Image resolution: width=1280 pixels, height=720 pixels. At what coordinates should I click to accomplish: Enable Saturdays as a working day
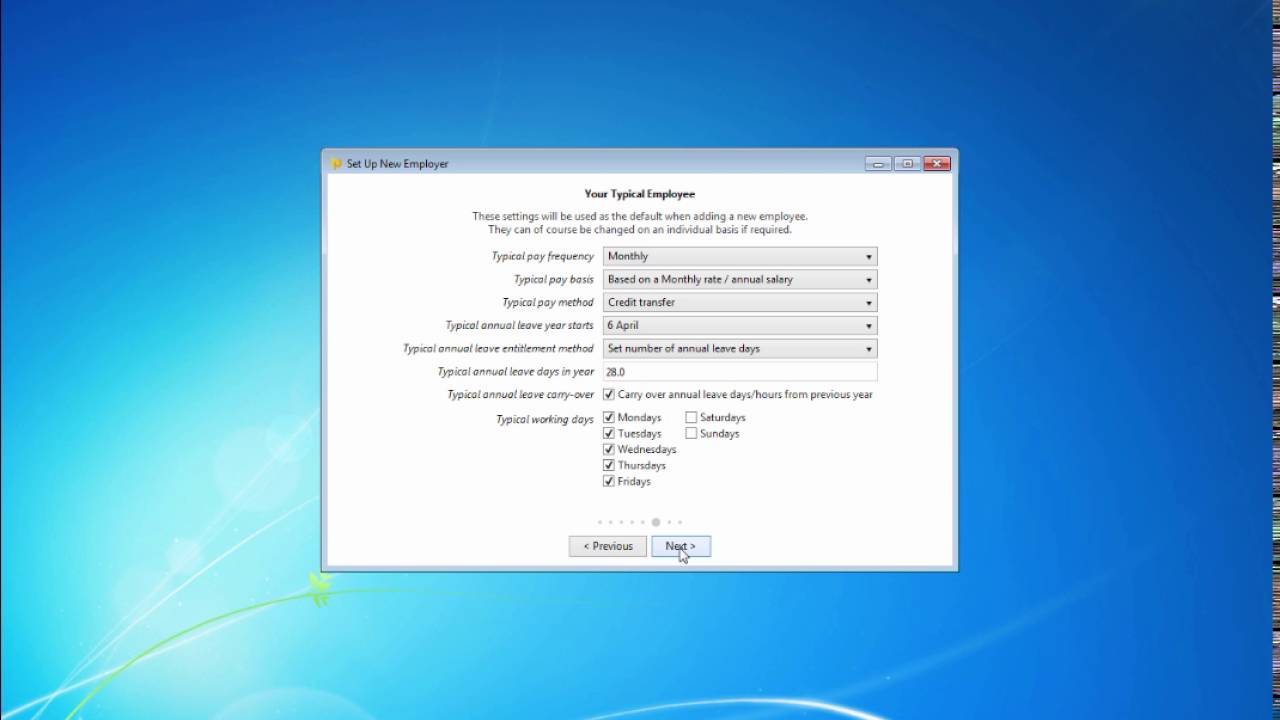tap(691, 417)
